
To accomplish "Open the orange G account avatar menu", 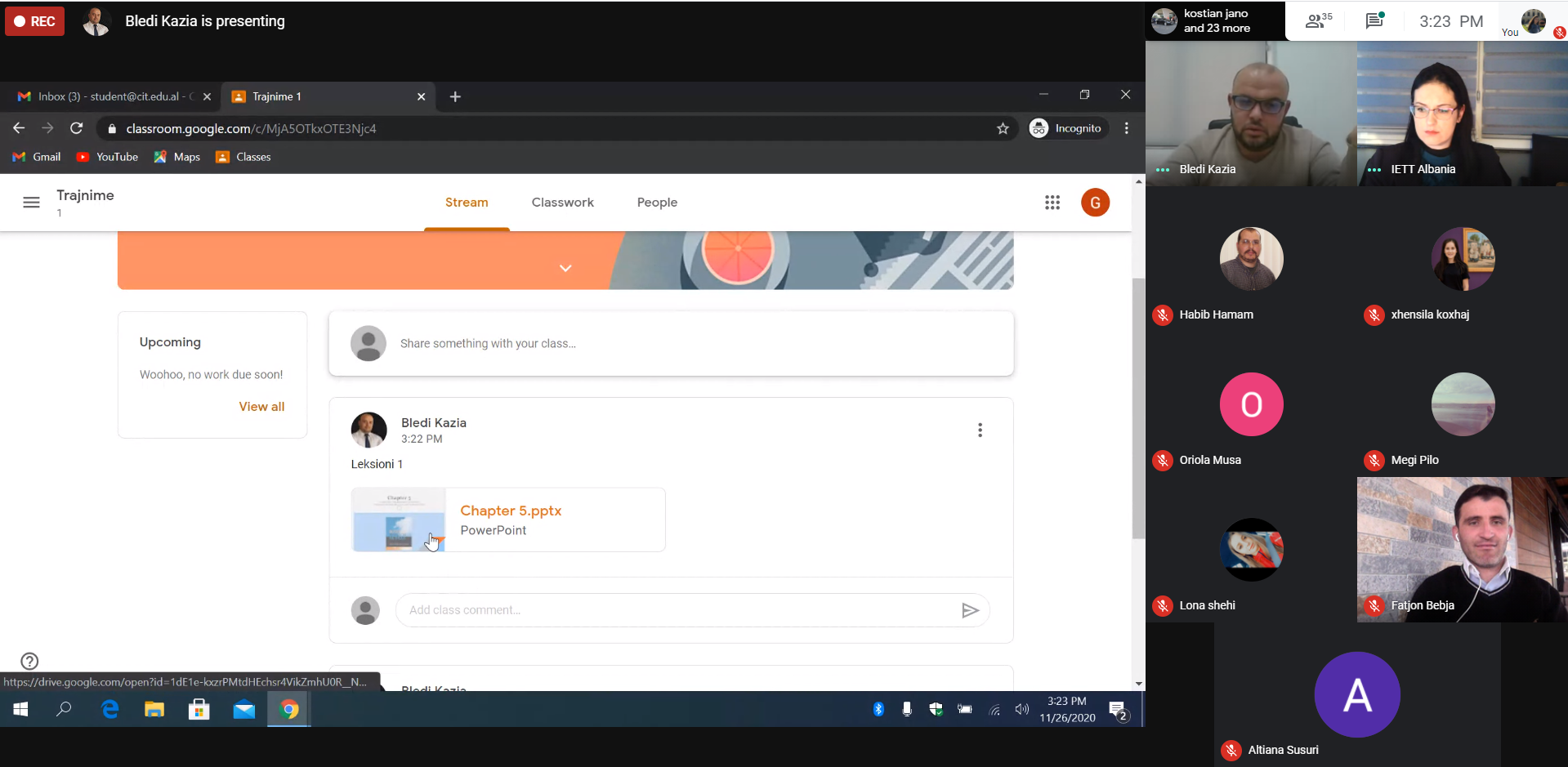I will pos(1095,203).
